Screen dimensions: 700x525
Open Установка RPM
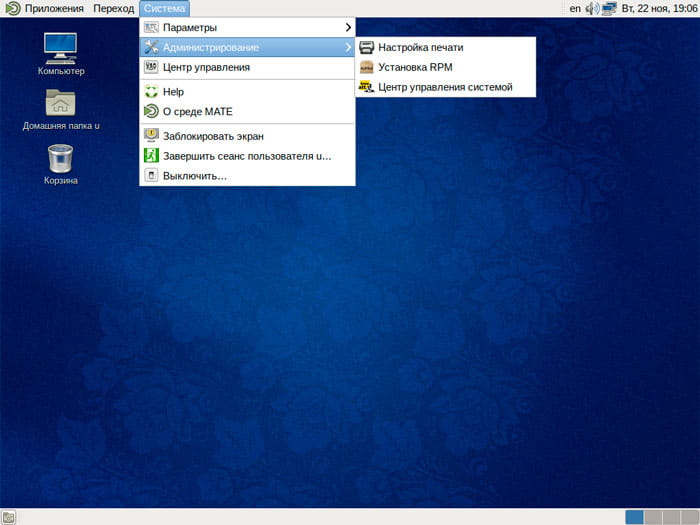[x=446, y=67]
